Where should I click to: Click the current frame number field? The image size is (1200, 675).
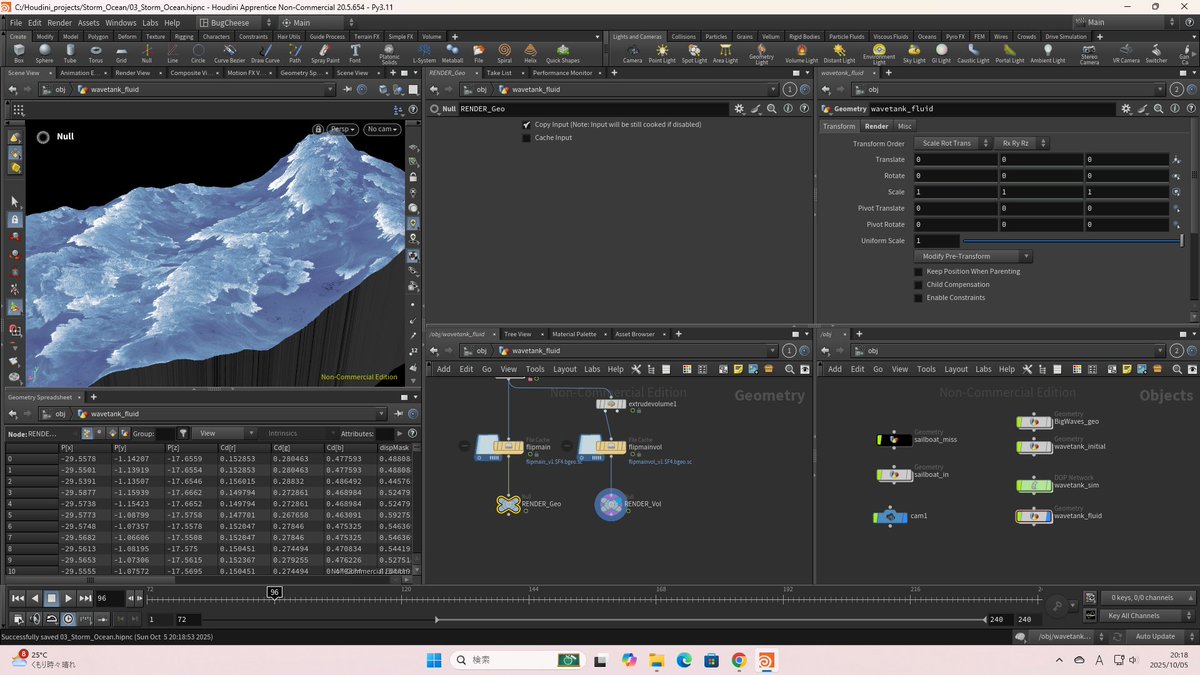tap(109, 598)
